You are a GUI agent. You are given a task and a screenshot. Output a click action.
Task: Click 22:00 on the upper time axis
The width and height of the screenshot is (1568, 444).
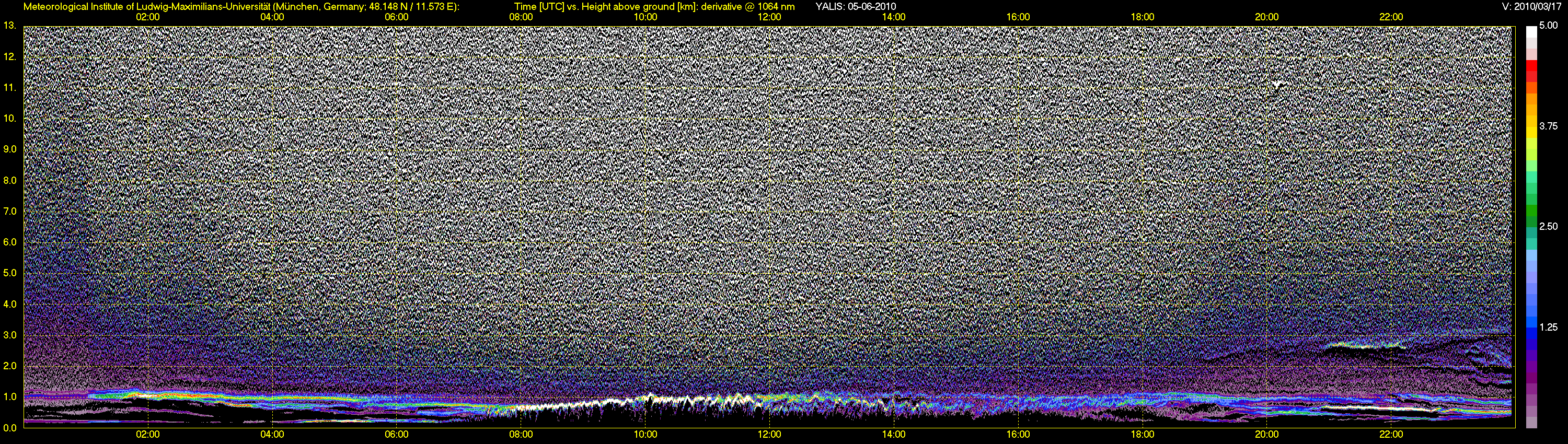pos(1391,17)
